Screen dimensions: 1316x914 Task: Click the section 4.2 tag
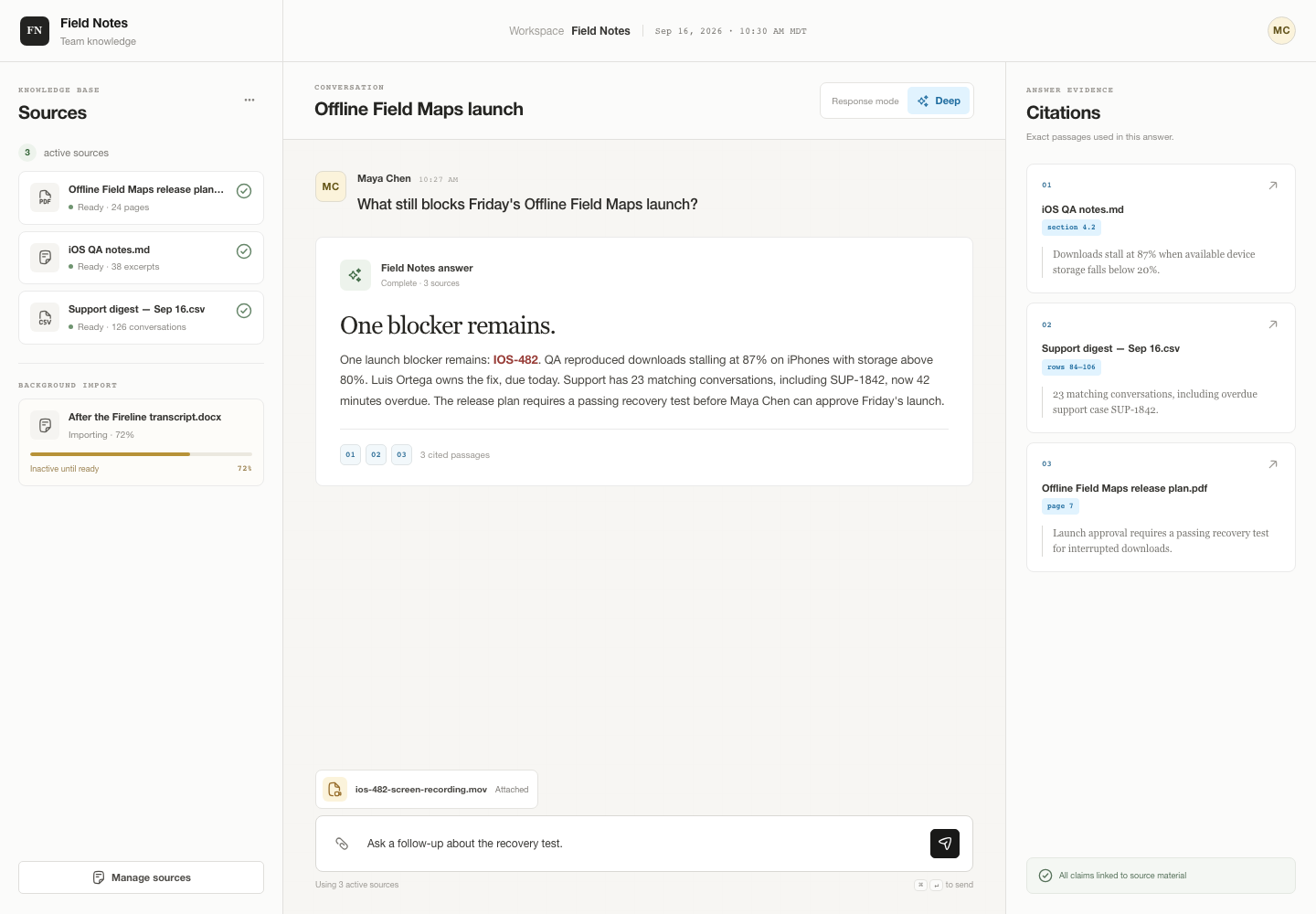pos(1071,228)
